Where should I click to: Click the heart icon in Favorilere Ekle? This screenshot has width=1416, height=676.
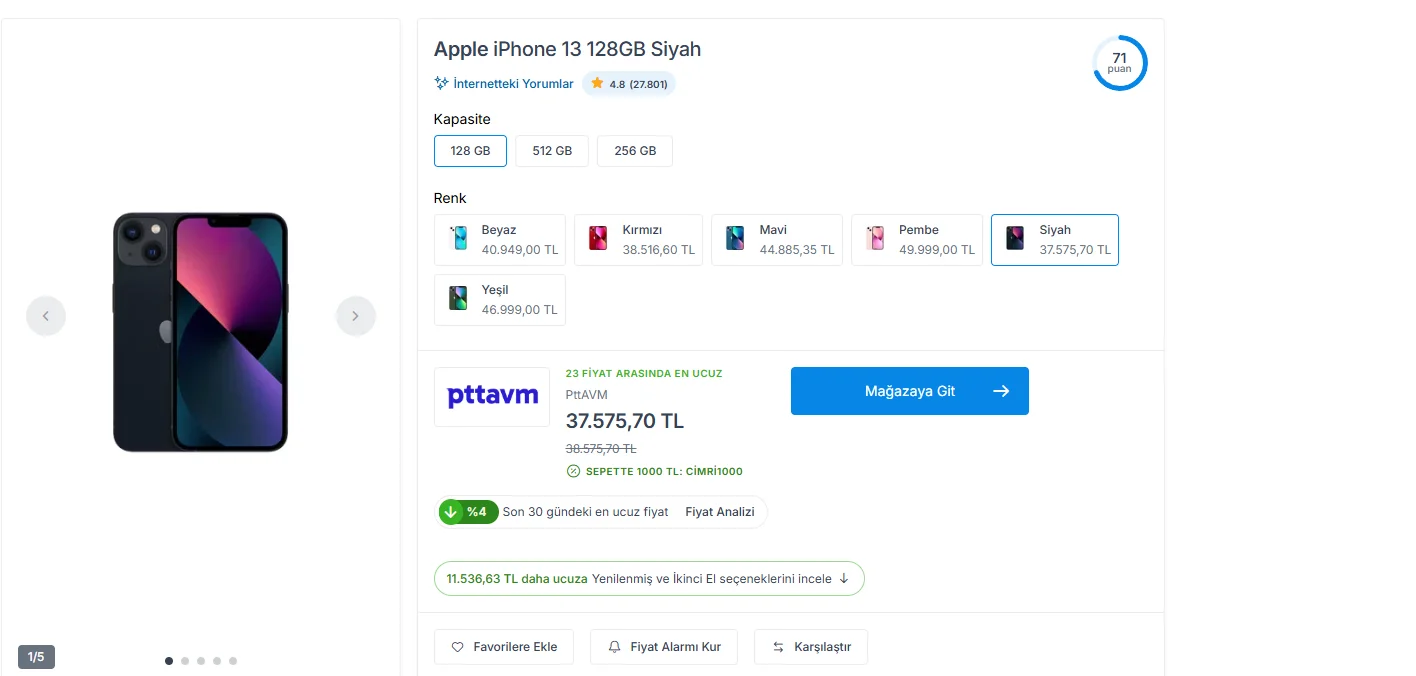458,647
